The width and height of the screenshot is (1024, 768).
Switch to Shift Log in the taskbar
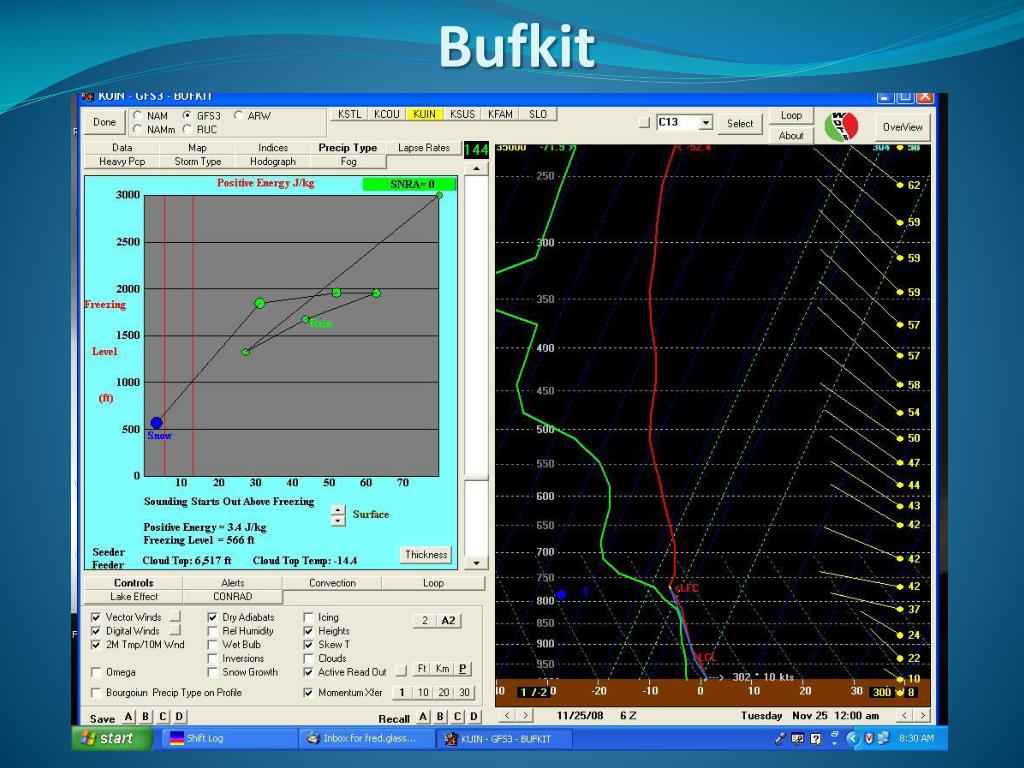[228, 739]
